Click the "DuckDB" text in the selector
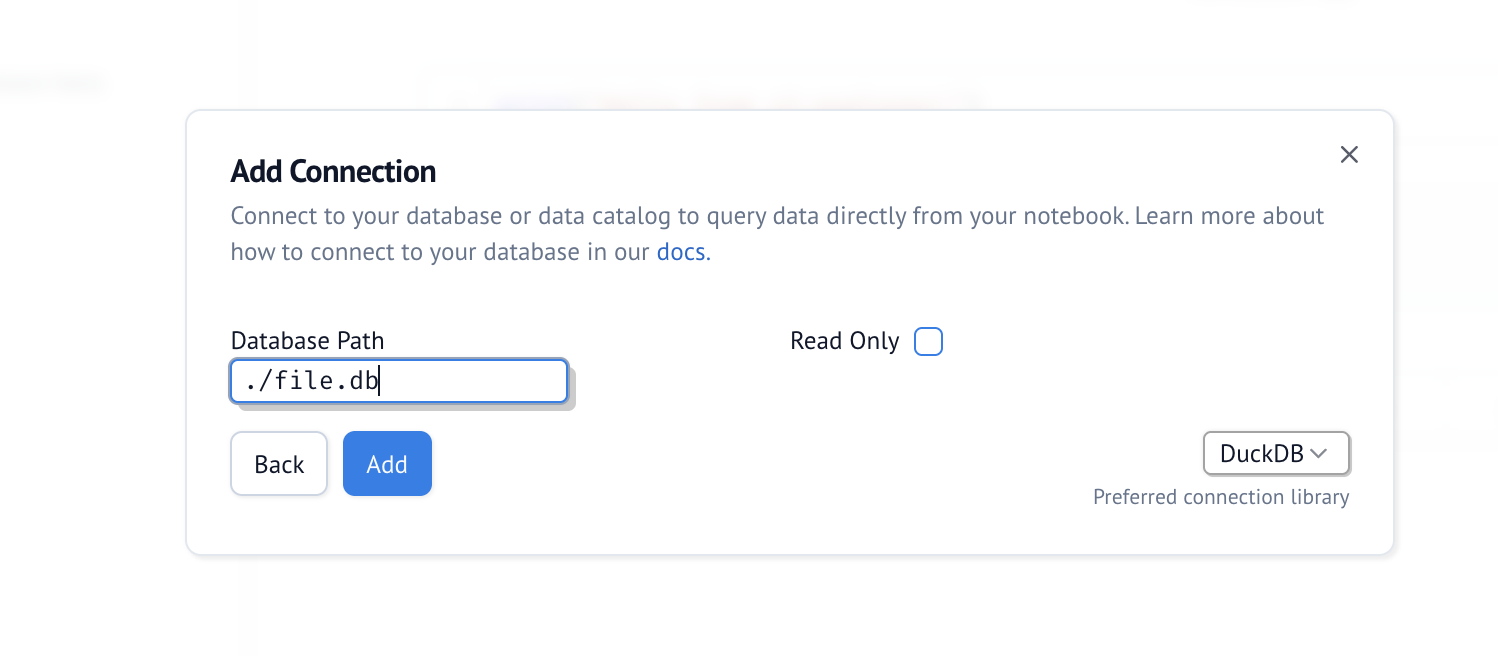This screenshot has width=1498, height=656. [1261, 454]
